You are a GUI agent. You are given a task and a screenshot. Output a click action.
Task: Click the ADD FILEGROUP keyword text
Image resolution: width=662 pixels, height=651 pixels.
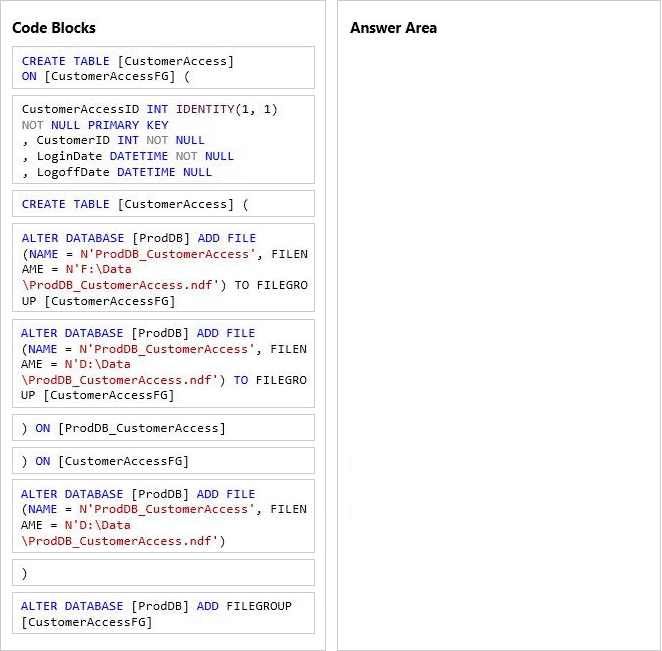(244, 606)
